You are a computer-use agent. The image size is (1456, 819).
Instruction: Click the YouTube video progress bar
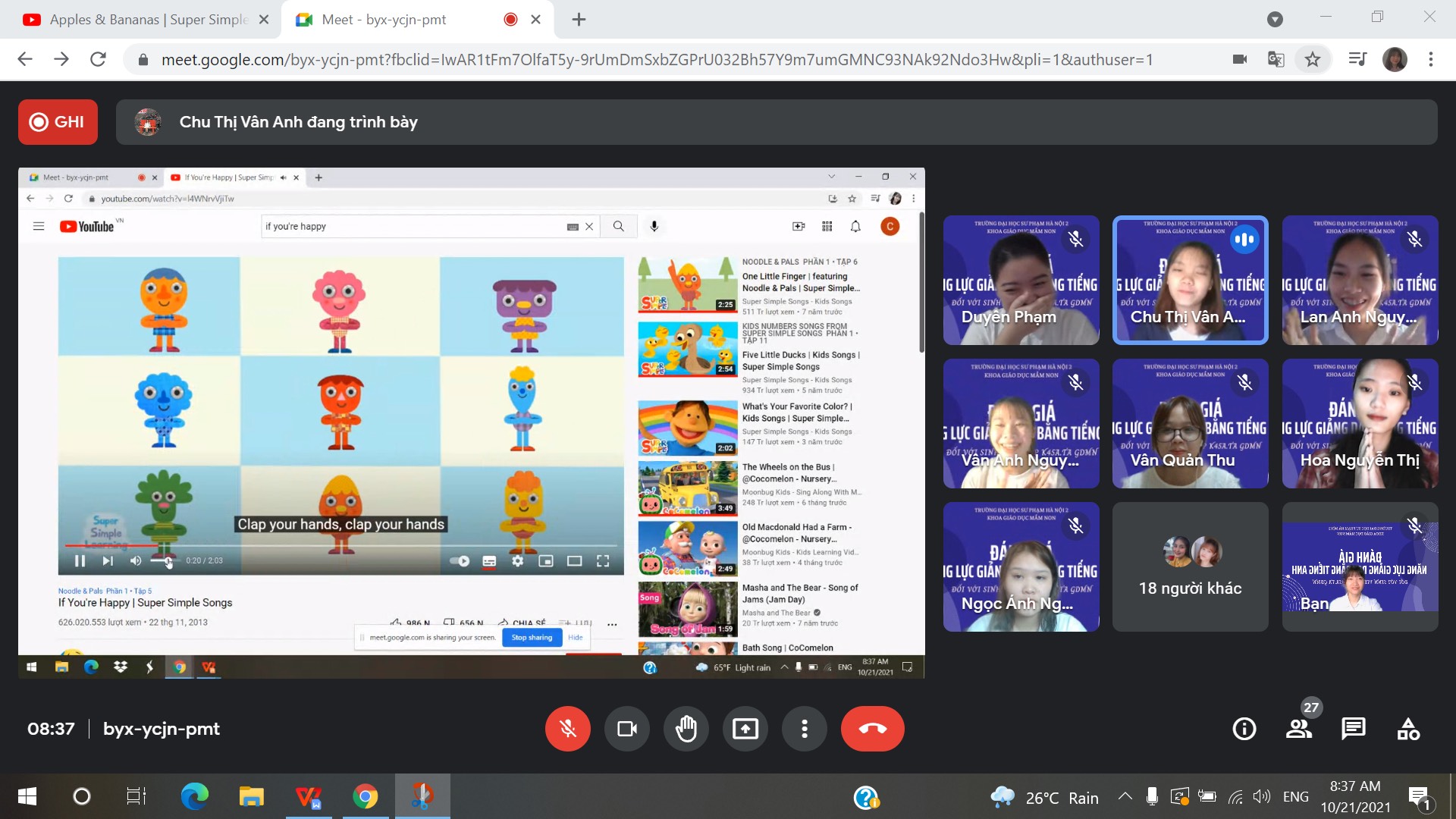(x=341, y=545)
